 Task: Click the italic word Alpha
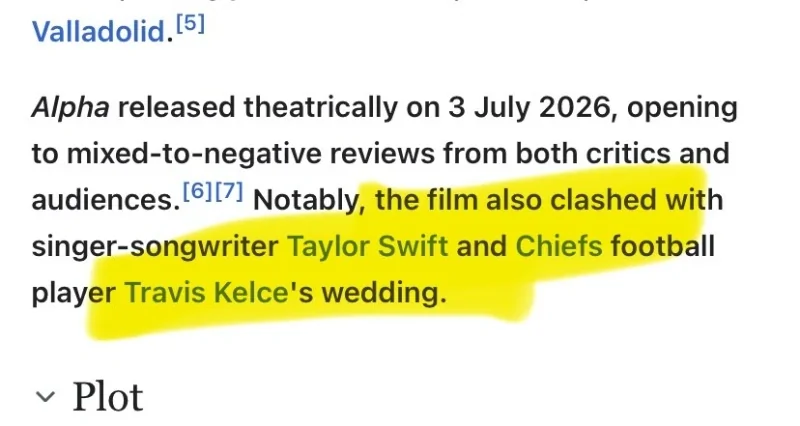tap(70, 108)
